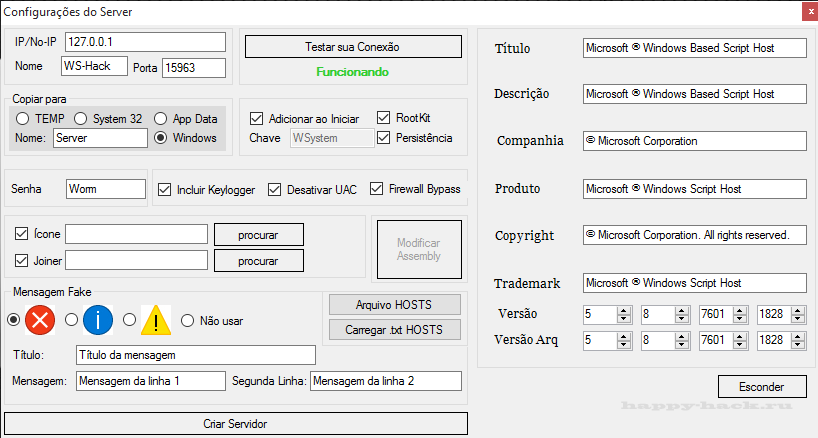Viewport: 818px width, 438px height.
Task: Click the empty Ícone path field
Action: (x=137, y=234)
